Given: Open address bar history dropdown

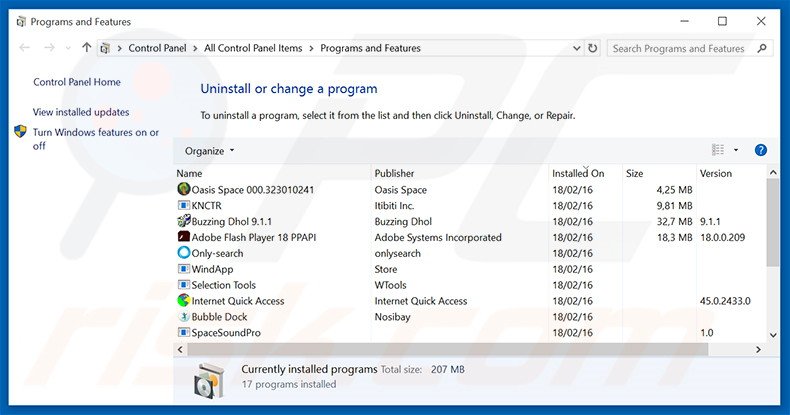Looking at the screenshot, I should (x=576, y=48).
